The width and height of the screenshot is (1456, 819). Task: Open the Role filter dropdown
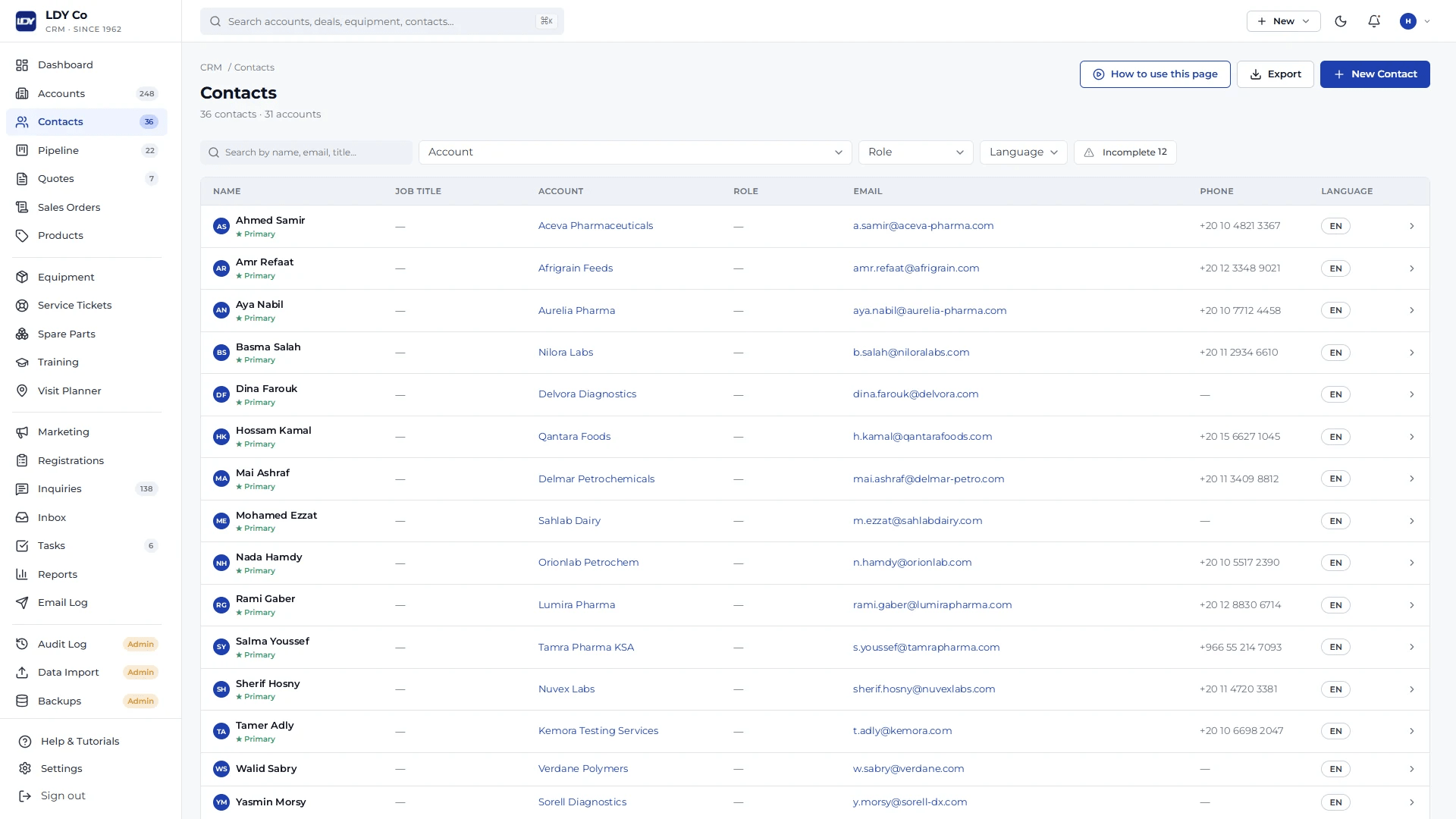(915, 152)
